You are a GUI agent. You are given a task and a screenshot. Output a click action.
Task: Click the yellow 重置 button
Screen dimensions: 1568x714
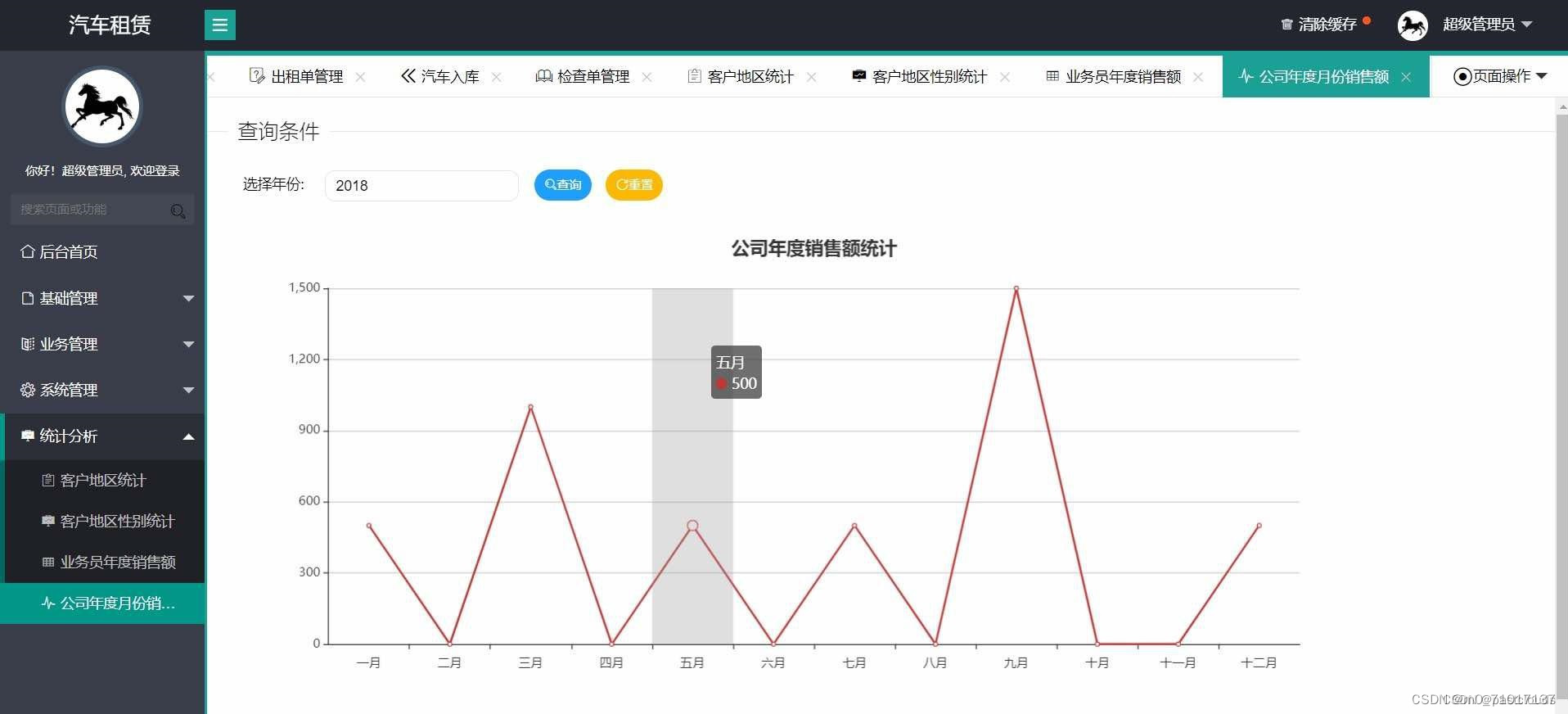click(634, 185)
